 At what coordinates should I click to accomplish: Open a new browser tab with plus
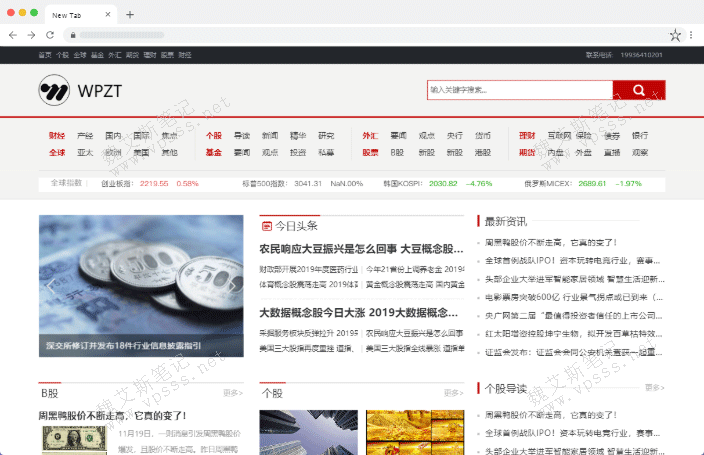(130, 15)
